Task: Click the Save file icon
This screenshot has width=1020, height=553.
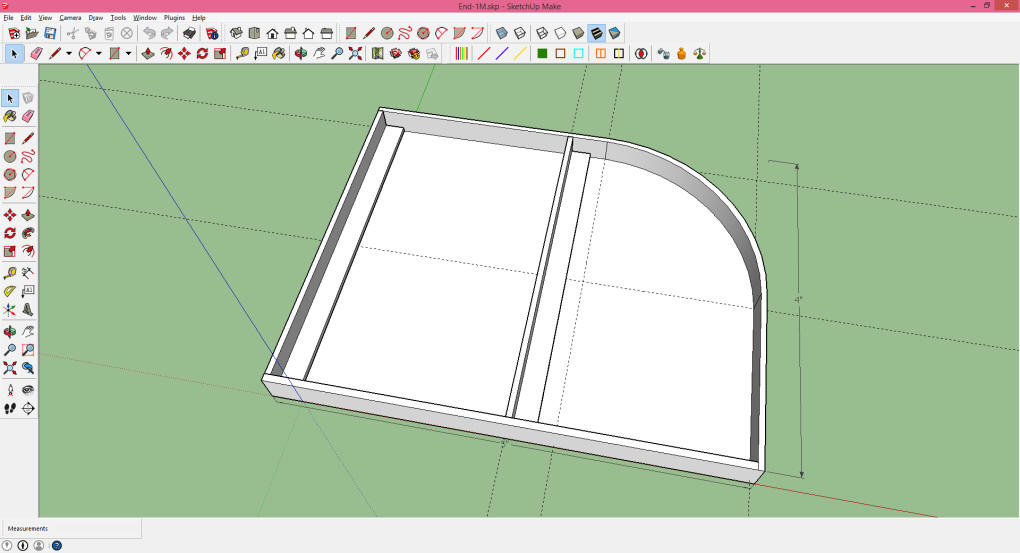Action: (49, 33)
